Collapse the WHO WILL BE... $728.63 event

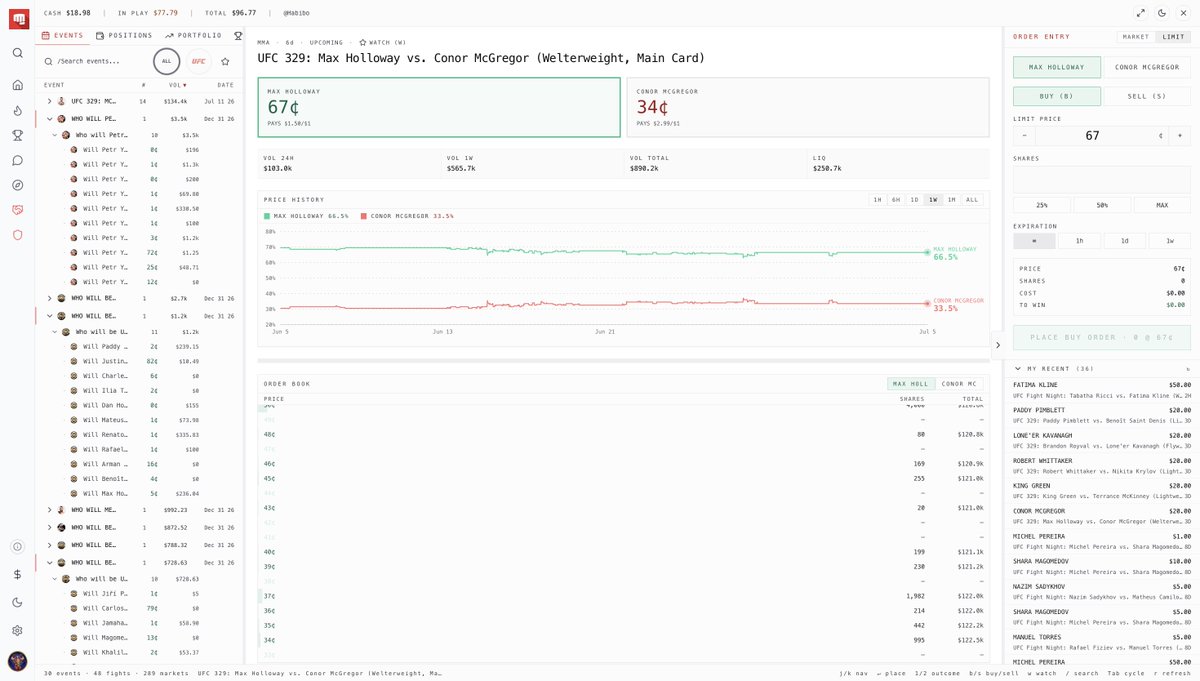[x=50, y=562]
